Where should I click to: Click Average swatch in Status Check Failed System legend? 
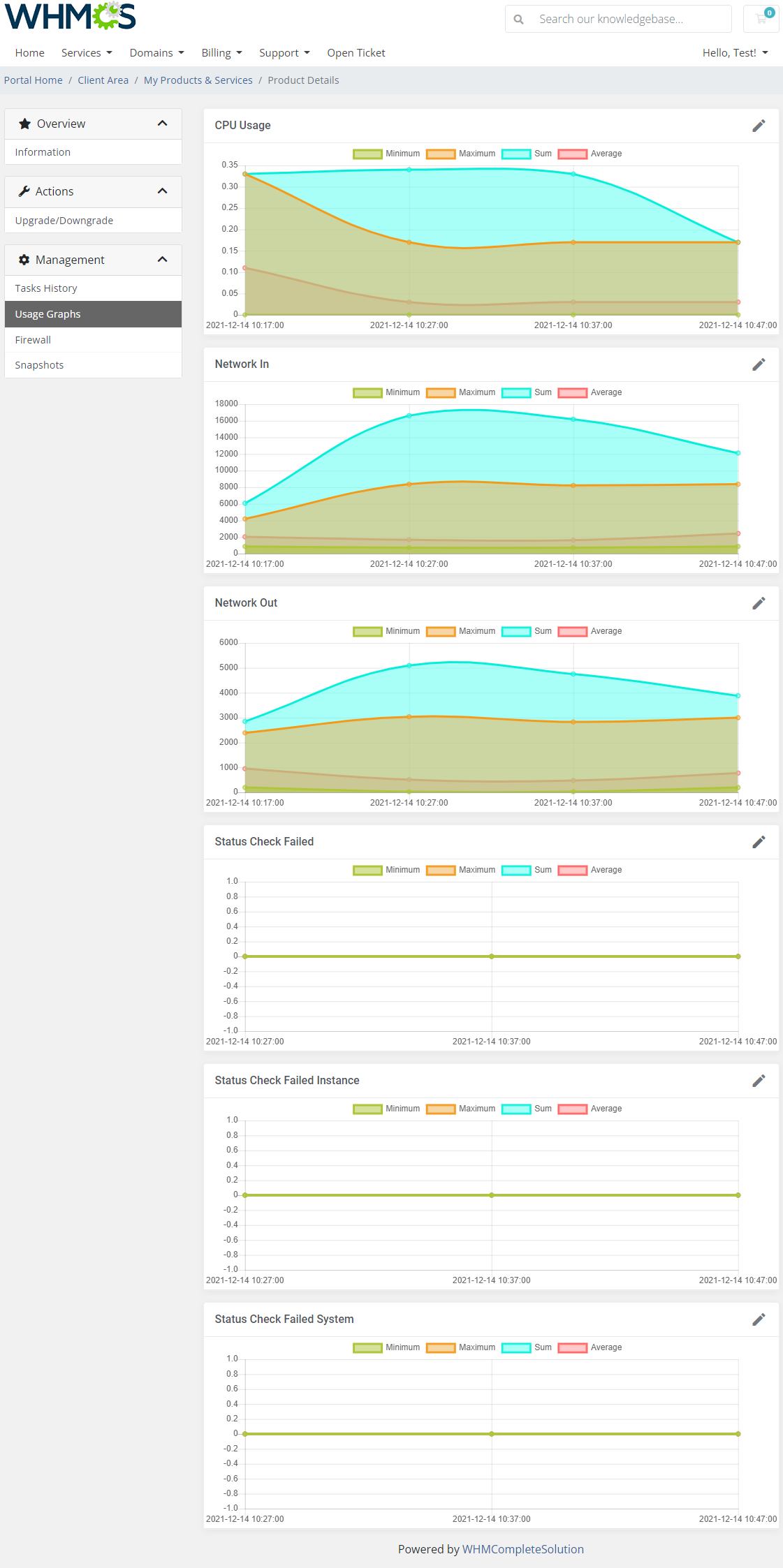(x=573, y=1348)
